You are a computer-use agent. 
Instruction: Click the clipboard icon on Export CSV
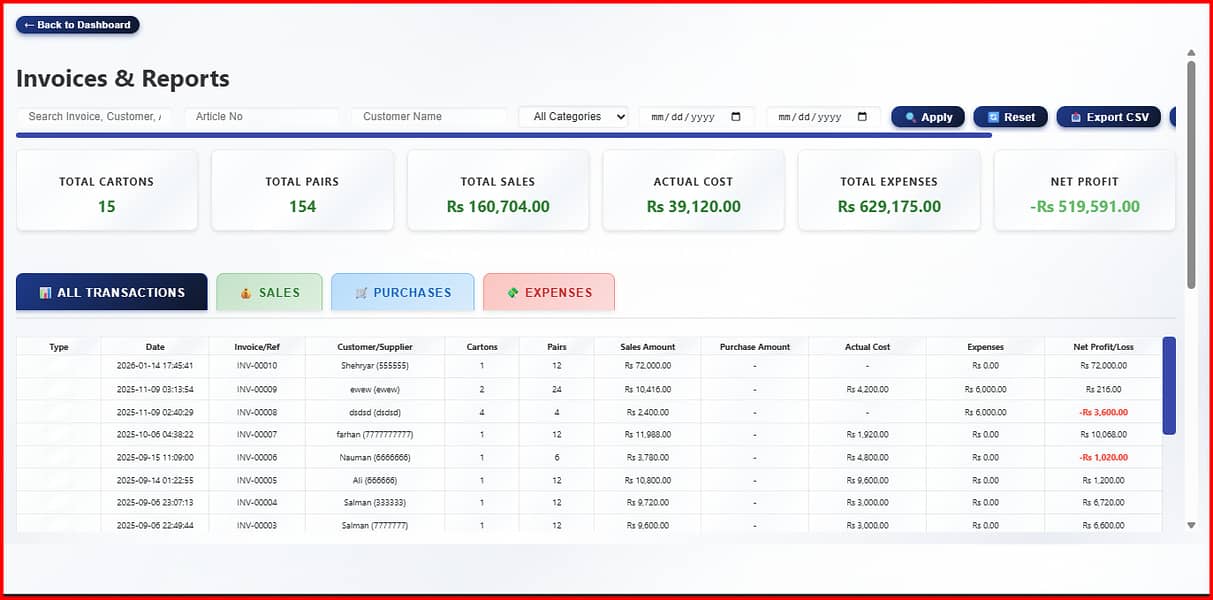click(x=1076, y=117)
